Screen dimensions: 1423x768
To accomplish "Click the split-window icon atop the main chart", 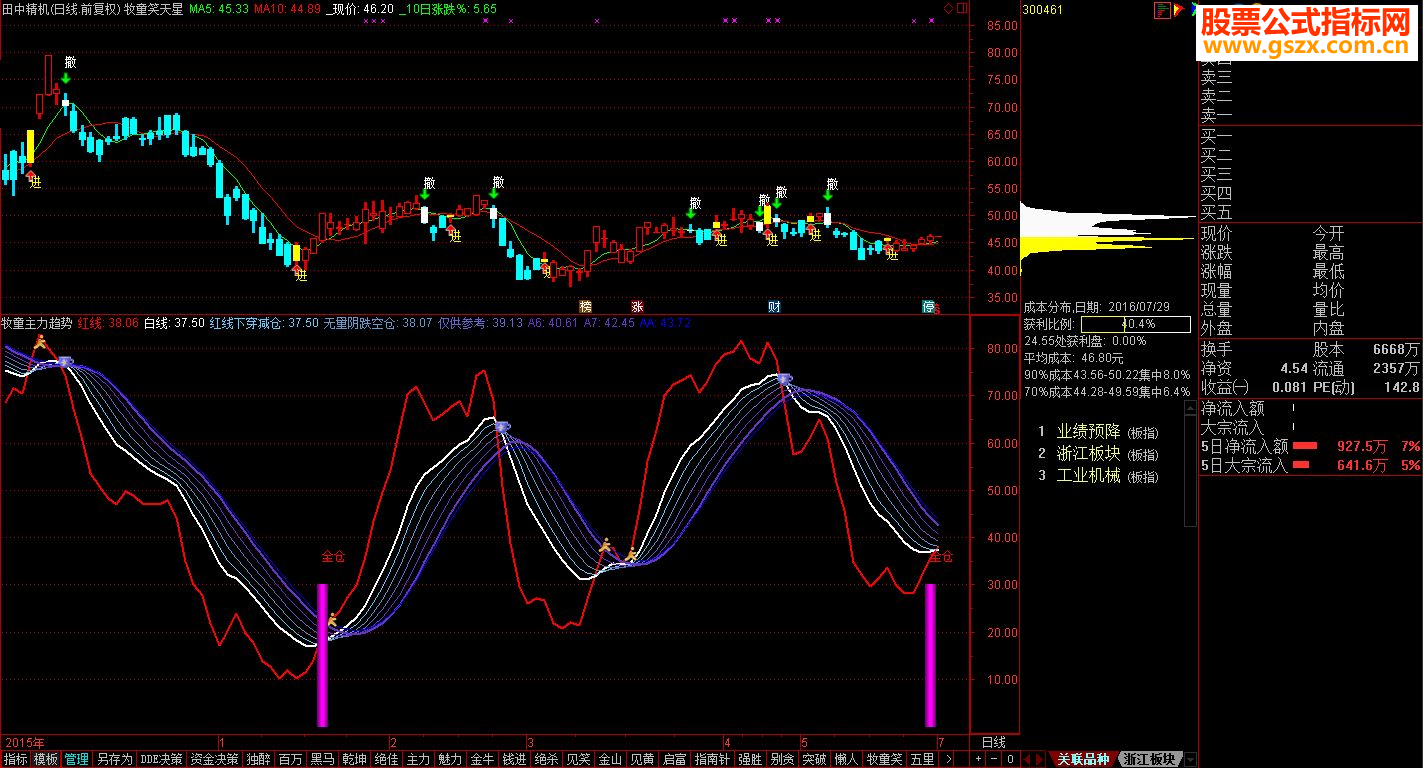I will point(962,8).
